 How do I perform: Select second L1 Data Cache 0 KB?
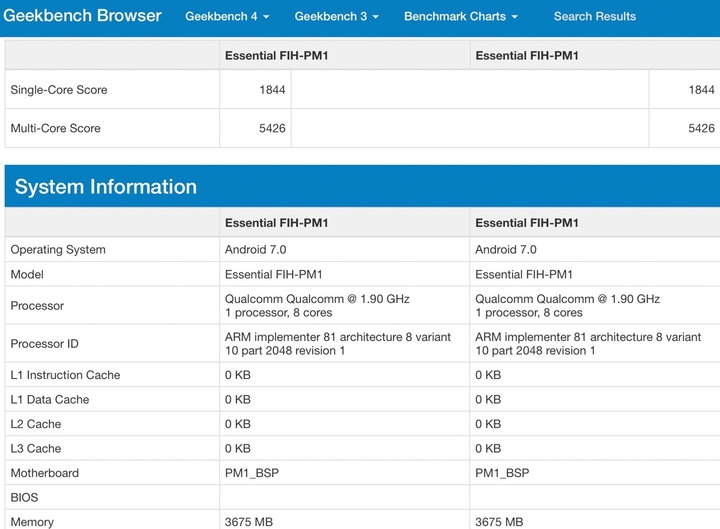tap(488, 400)
